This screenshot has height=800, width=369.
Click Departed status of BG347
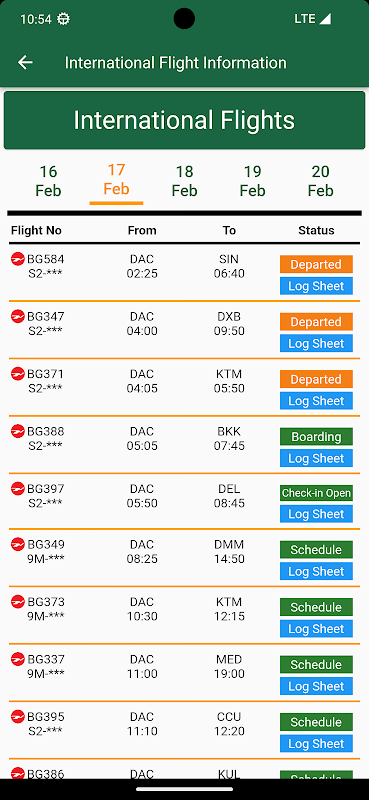point(316,322)
